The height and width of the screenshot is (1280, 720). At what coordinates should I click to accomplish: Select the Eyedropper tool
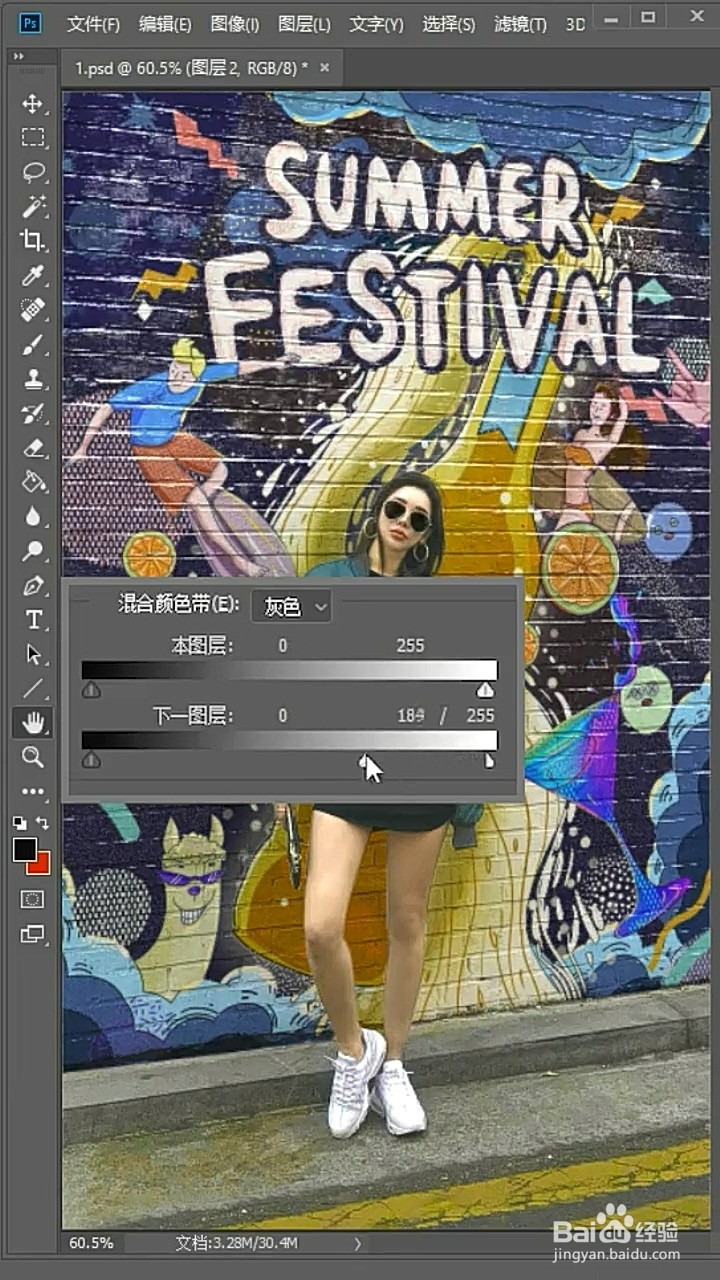33,275
